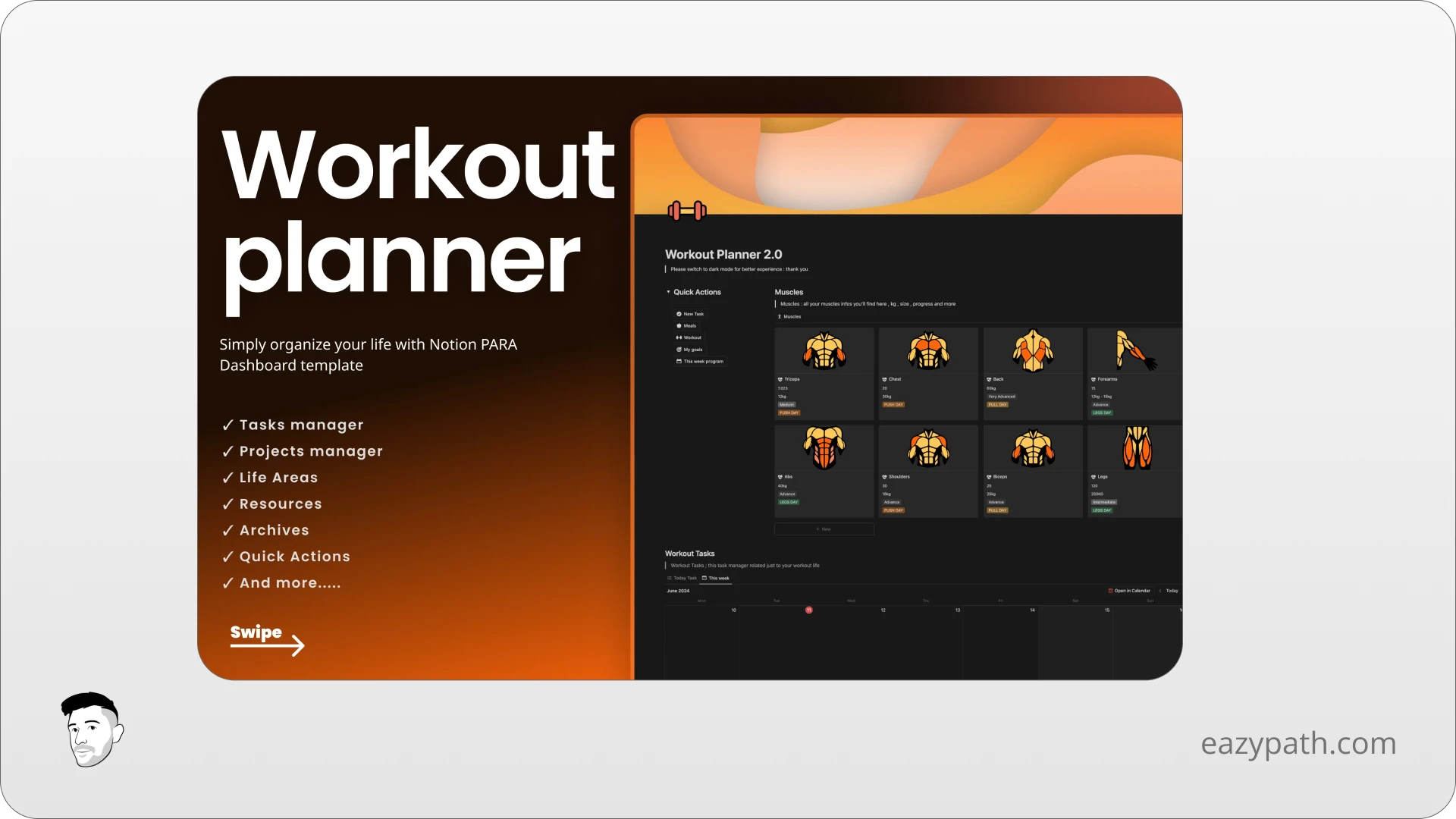Click the This week program calendar icon
The height and width of the screenshot is (819, 1456).
[x=679, y=362]
